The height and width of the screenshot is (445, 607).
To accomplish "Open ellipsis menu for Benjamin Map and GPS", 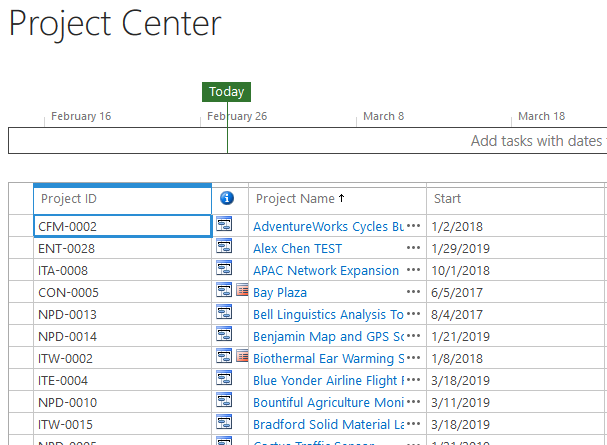I will tap(413, 336).
